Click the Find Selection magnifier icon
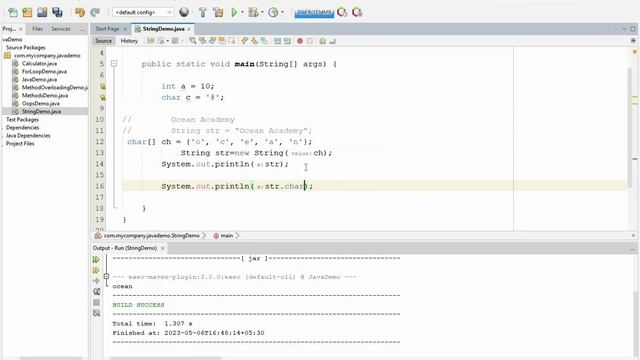Viewport: 640px width, 360px height. point(192,41)
